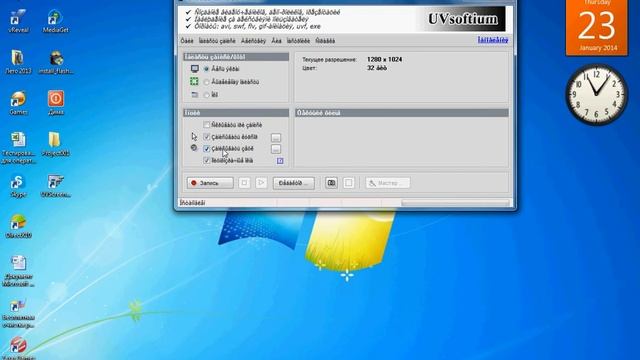This screenshot has height=360, width=640.
Task: Open the vReveal desktop shortcut
Action: pos(18,21)
